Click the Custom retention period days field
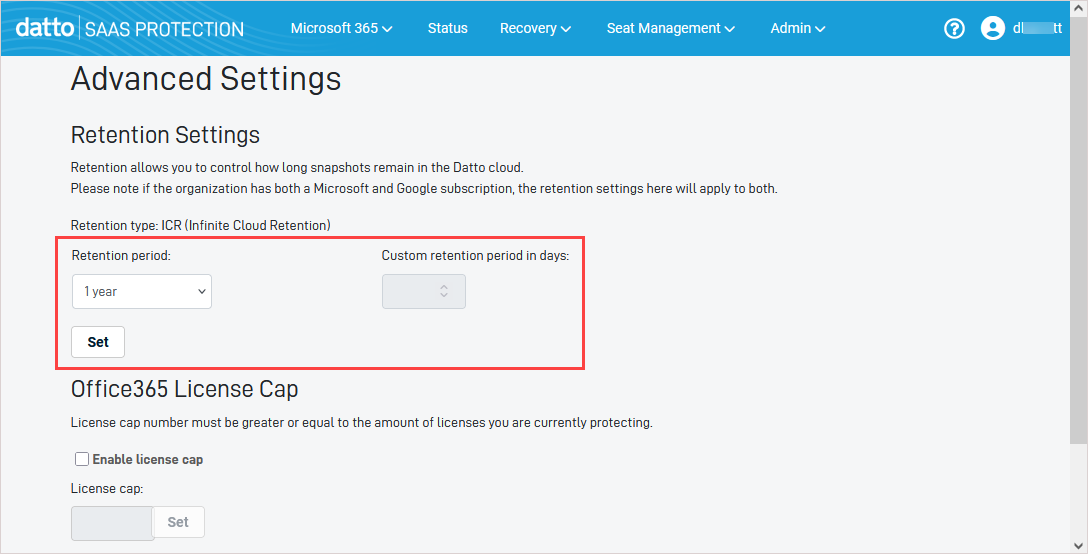The width and height of the screenshot is (1088, 554). [424, 292]
